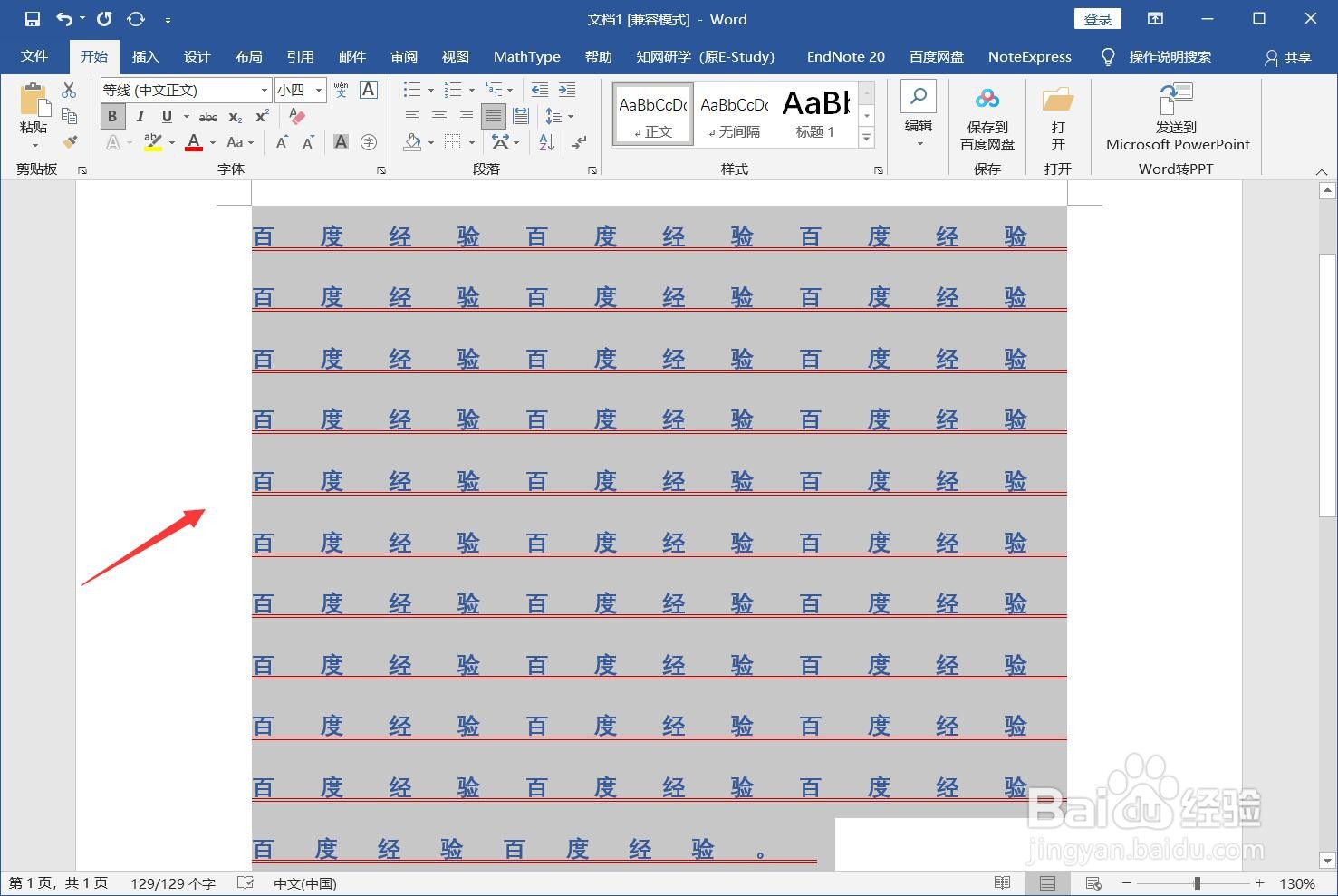
Task: Click the paragraph shading paint bucket
Action: tap(413, 142)
